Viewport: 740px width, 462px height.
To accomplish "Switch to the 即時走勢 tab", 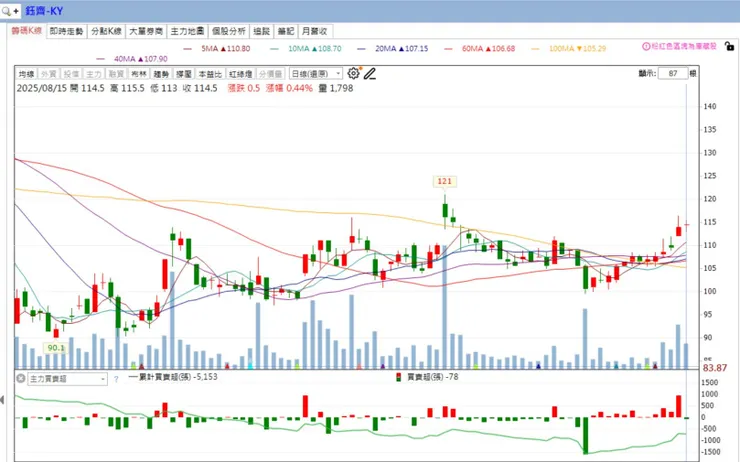I will coord(67,31).
